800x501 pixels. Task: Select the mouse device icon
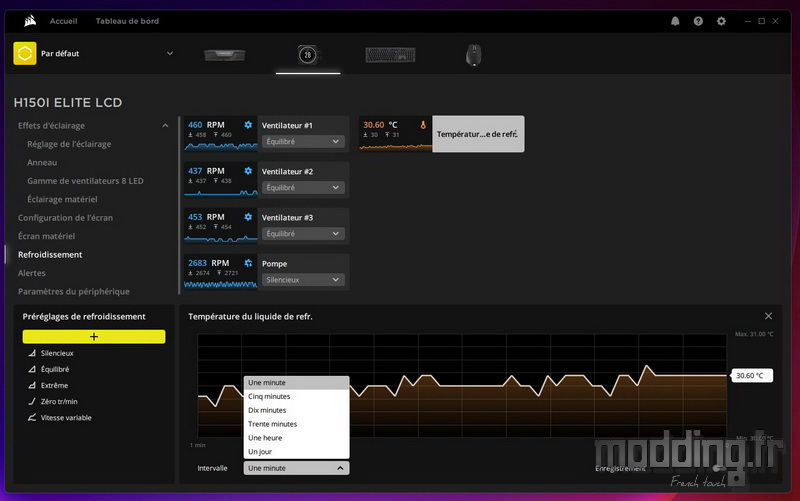point(473,55)
